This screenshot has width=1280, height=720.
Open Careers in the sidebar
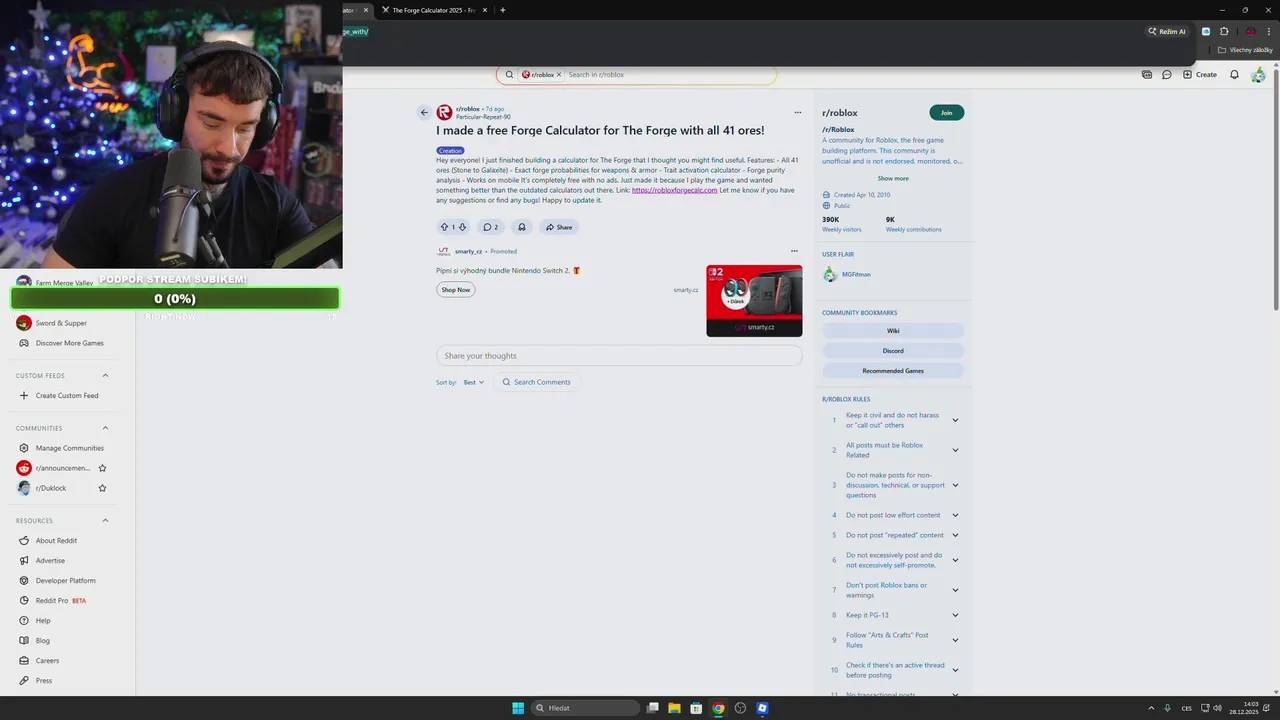47,661
